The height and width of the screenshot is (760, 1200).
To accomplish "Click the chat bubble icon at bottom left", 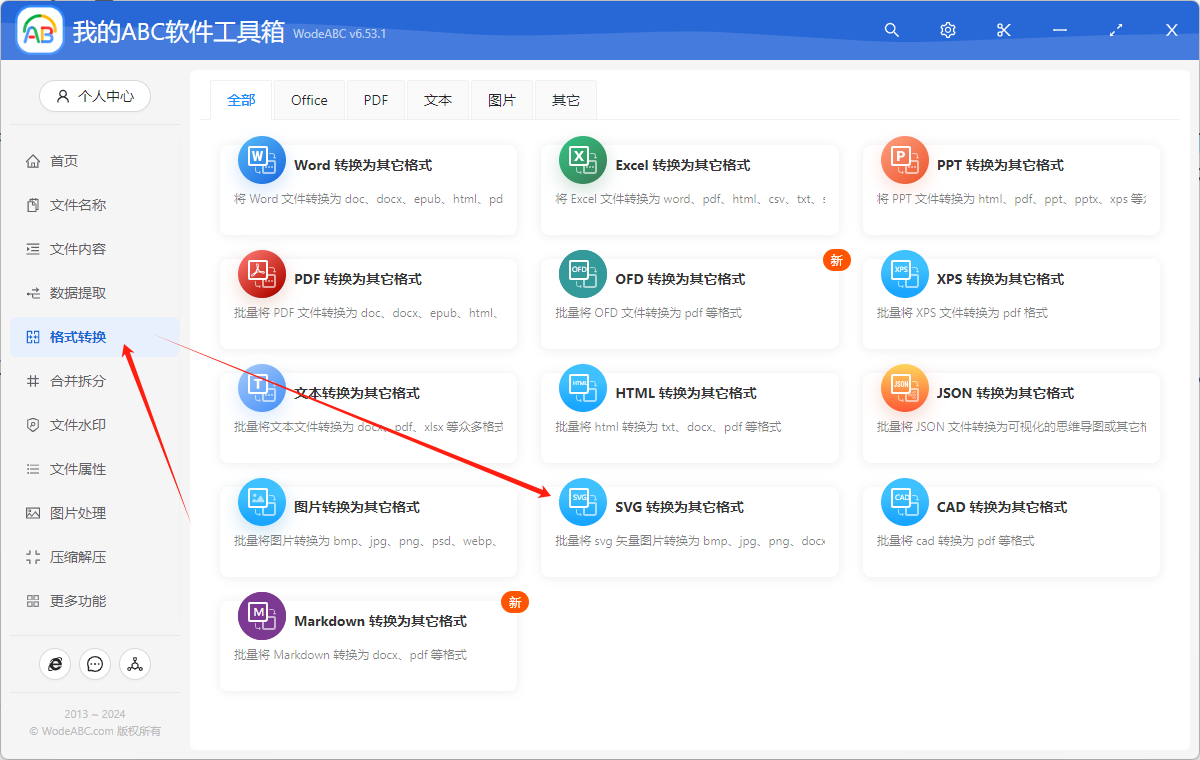I will click(95, 664).
